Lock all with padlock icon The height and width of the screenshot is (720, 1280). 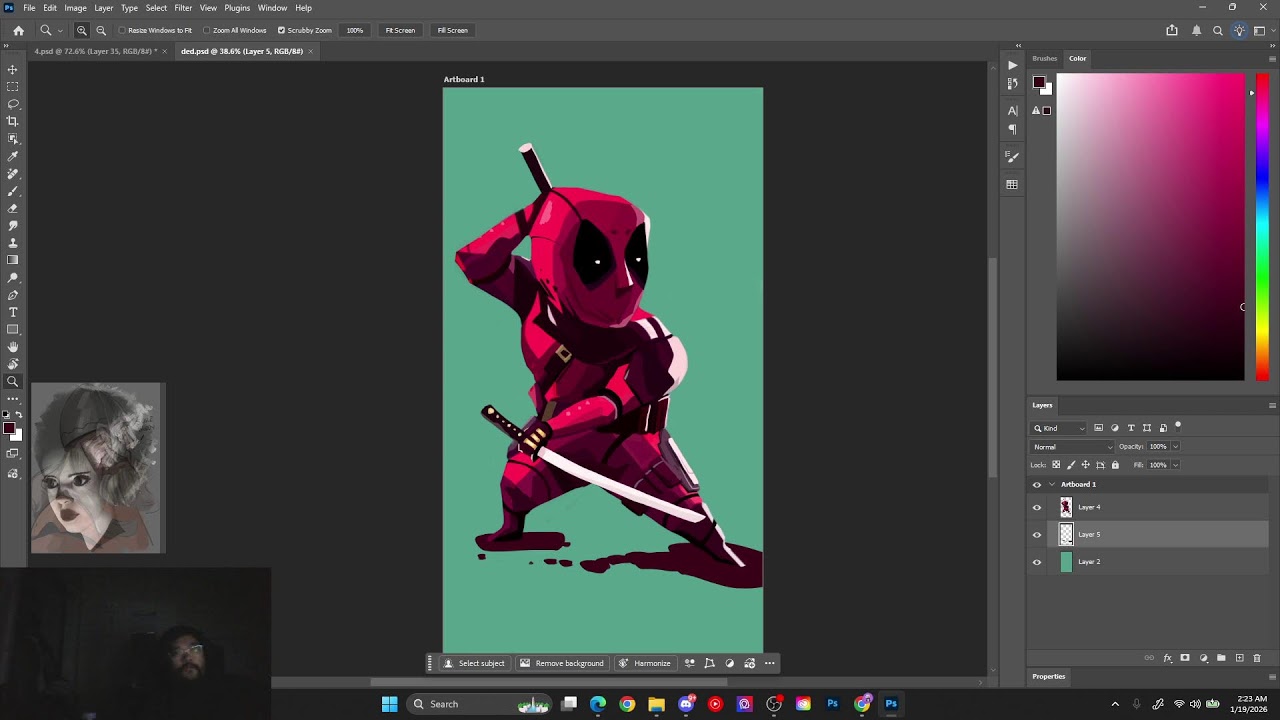[1115, 465]
